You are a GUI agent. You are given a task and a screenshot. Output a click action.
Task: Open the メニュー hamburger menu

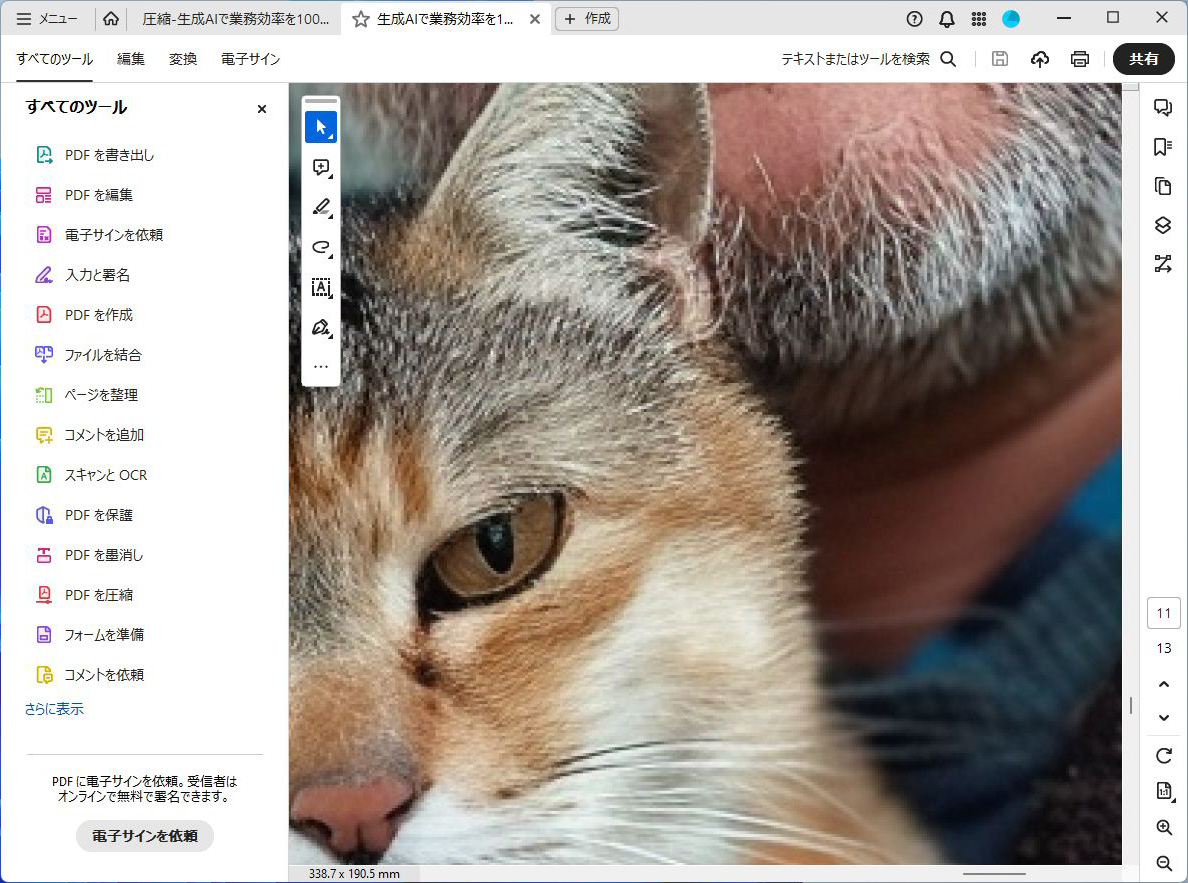click(x=47, y=19)
